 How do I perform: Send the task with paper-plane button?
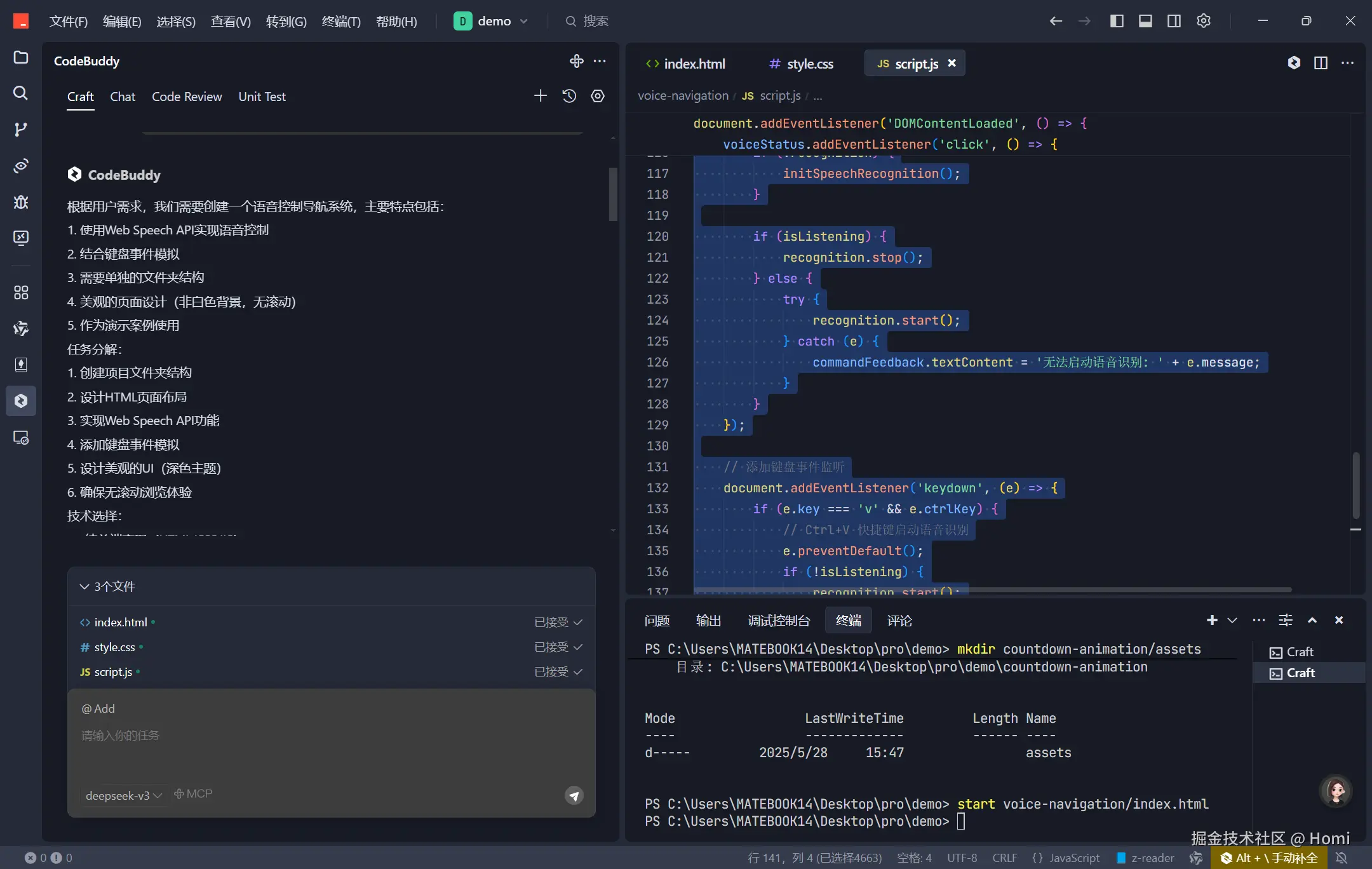click(574, 795)
